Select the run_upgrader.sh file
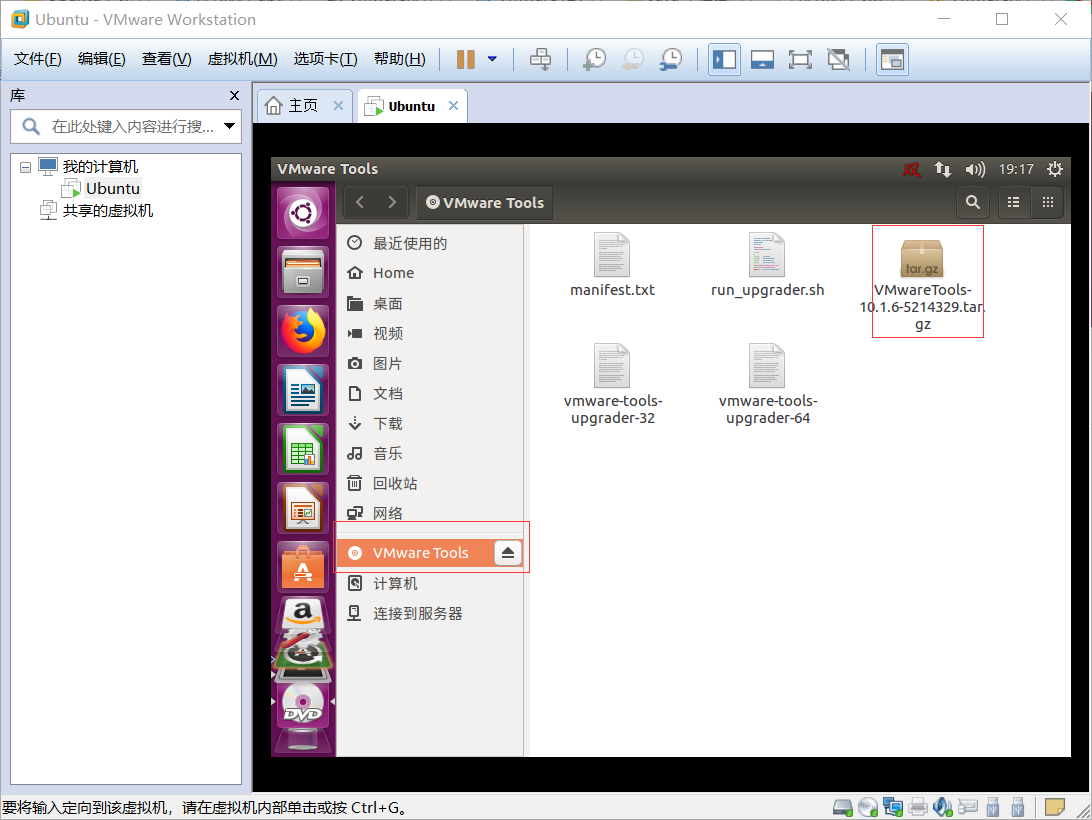 click(767, 265)
